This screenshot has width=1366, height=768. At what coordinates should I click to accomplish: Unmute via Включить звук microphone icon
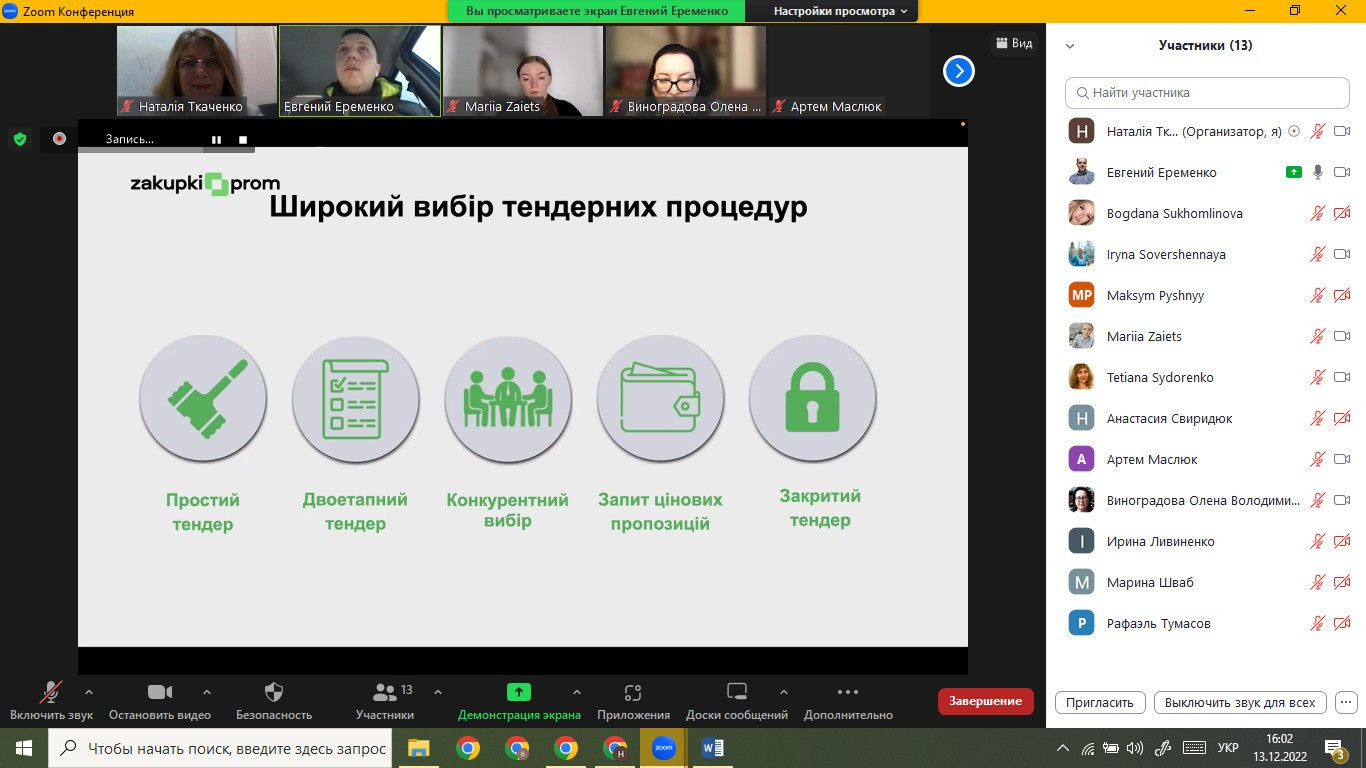click(51, 692)
